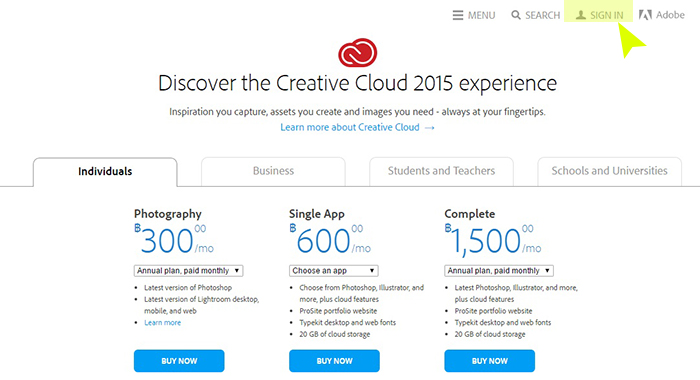700x380 pixels.
Task: Click the 300 per month price
Action: [x=174, y=240]
